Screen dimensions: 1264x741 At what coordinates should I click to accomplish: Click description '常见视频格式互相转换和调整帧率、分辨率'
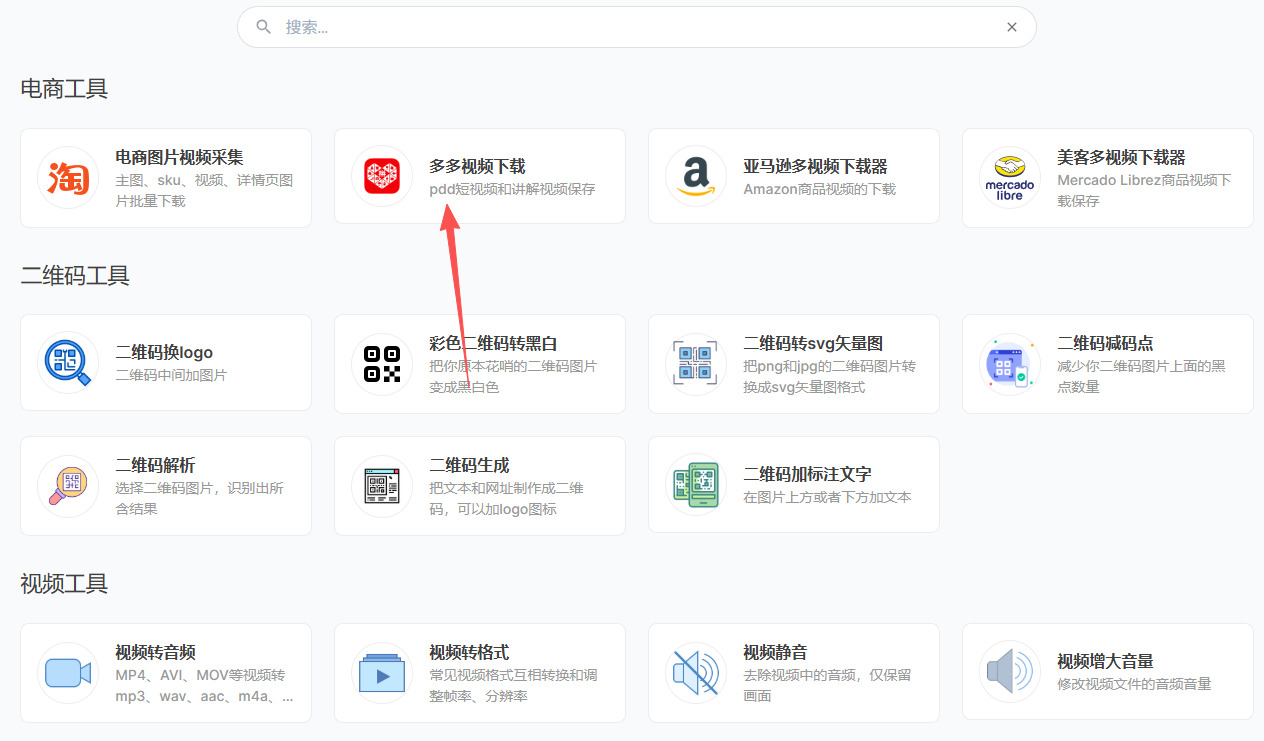[514, 685]
